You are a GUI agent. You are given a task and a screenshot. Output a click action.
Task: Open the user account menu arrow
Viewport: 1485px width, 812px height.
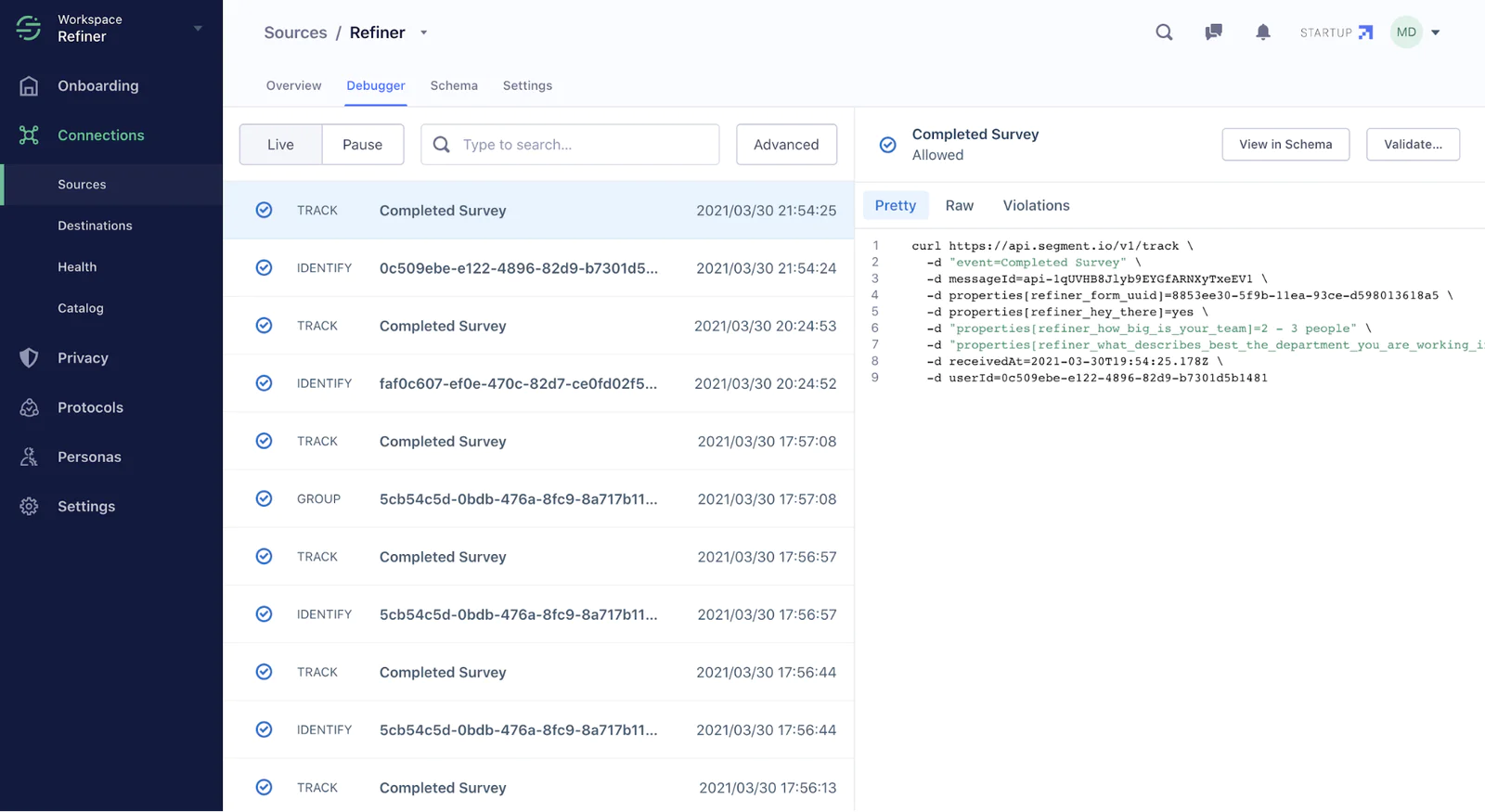(x=1435, y=32)
